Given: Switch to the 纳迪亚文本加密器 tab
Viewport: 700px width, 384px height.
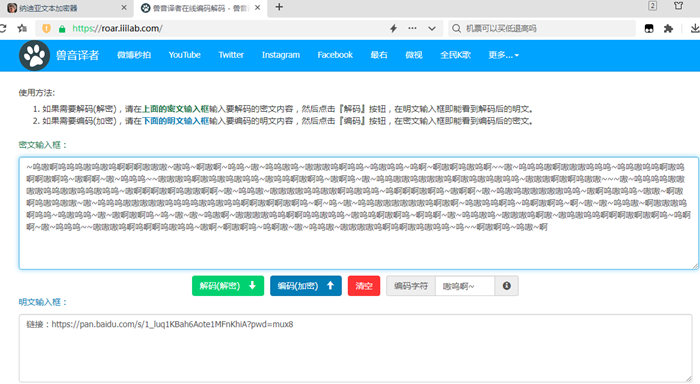Looking at the screenshot, I should 67,8.
